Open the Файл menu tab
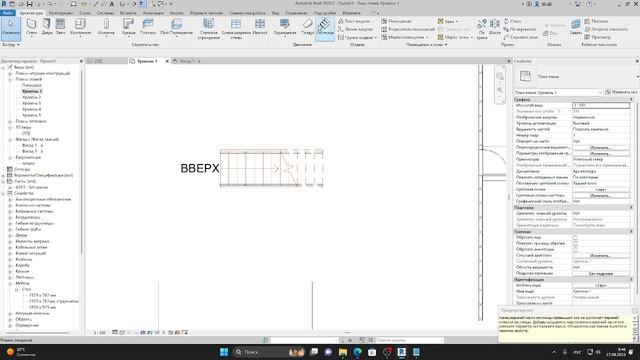The width and height of the screenshot is (640, 360). click(x=7, y=13)
